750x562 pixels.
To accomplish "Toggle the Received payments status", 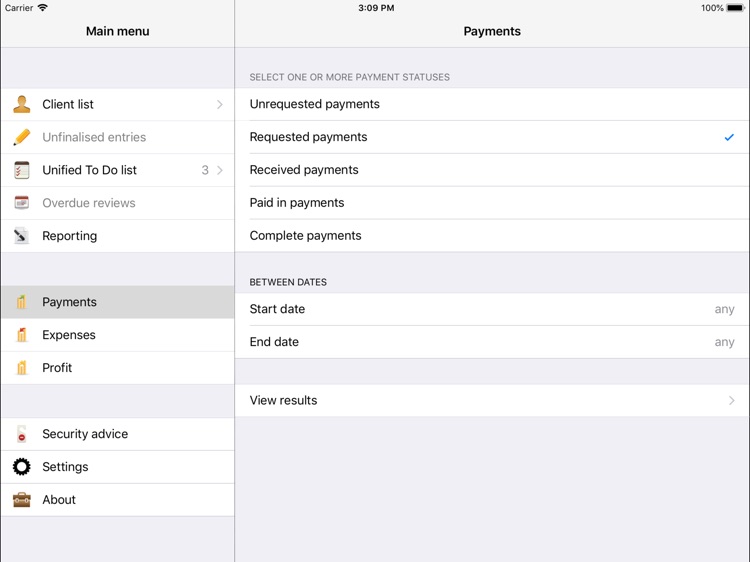I will pos(492,170).
